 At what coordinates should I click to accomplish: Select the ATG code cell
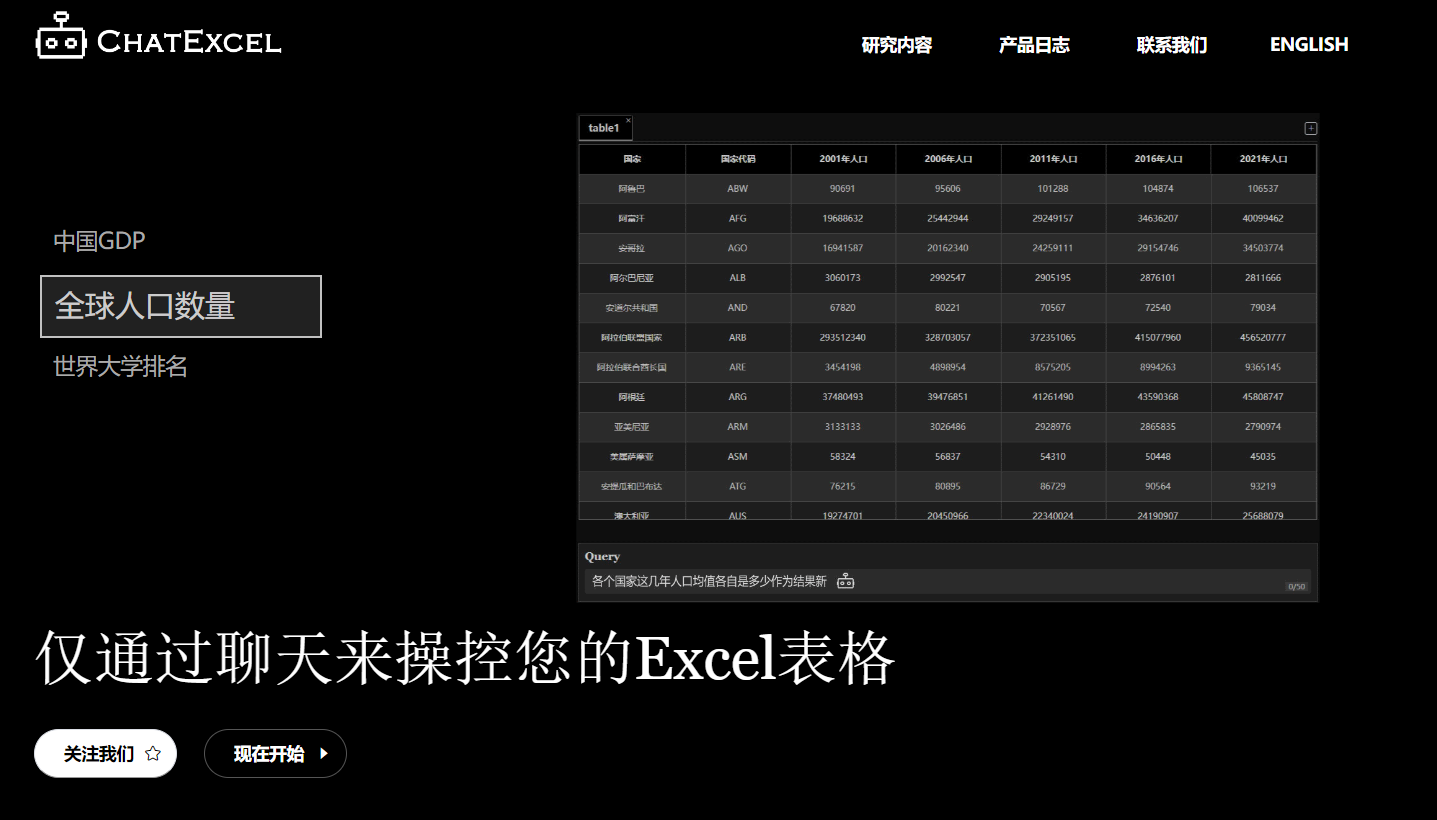pyautogui.click(x=738, y=486)
